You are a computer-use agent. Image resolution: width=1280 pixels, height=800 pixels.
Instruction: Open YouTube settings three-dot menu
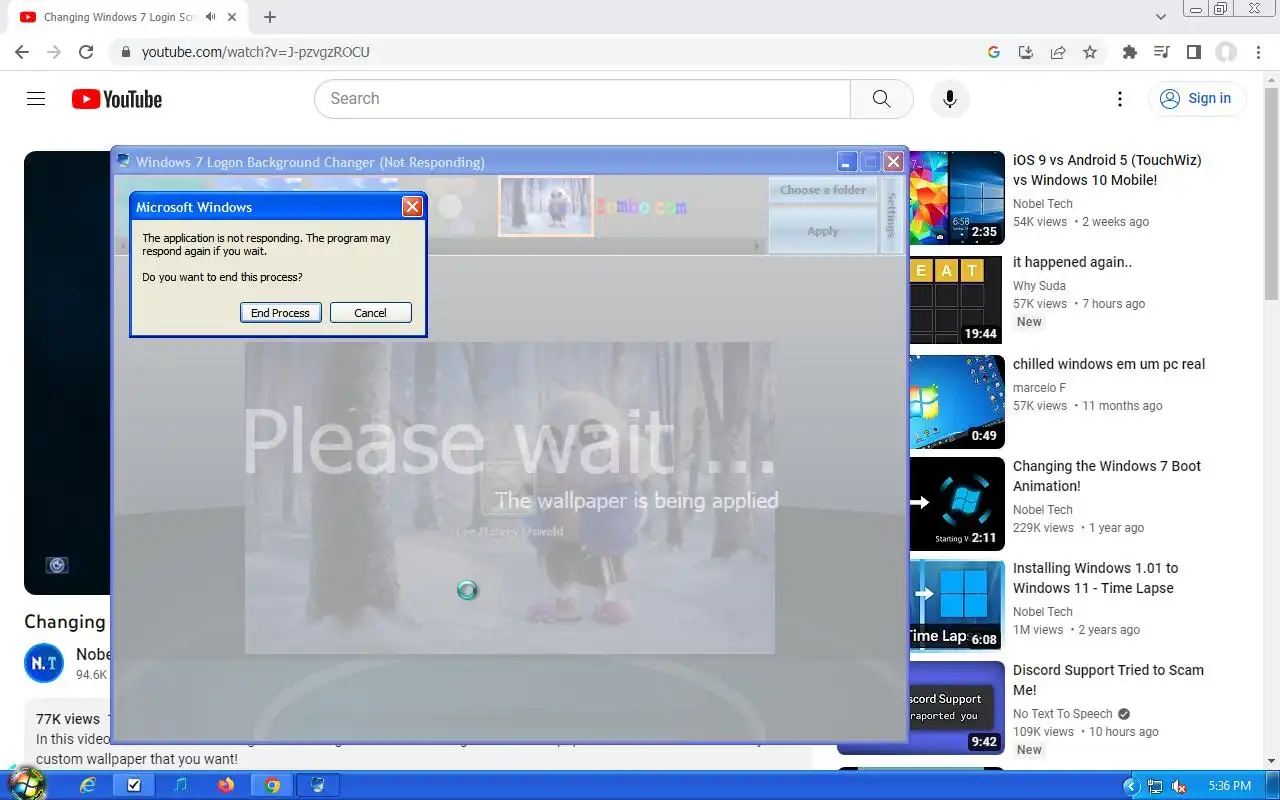1120,99
